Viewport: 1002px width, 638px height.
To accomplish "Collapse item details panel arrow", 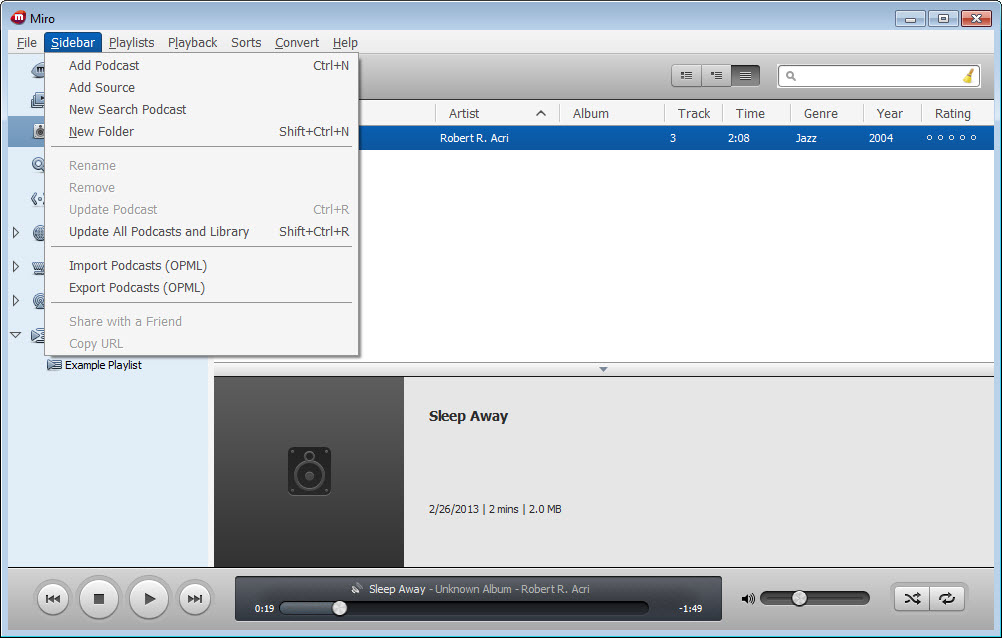I will pos(603,370).
